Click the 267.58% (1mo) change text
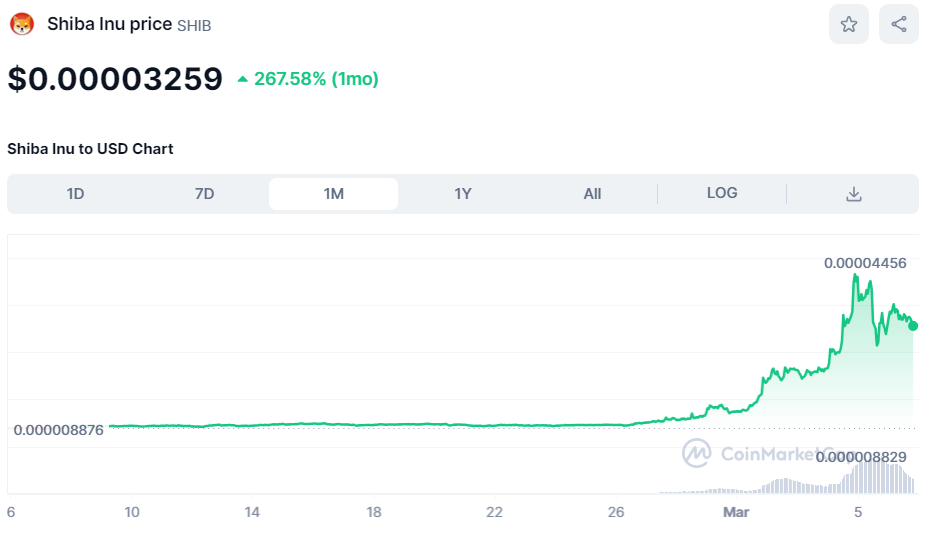Viewport: 941px width, 535px height. pos(316,79)
